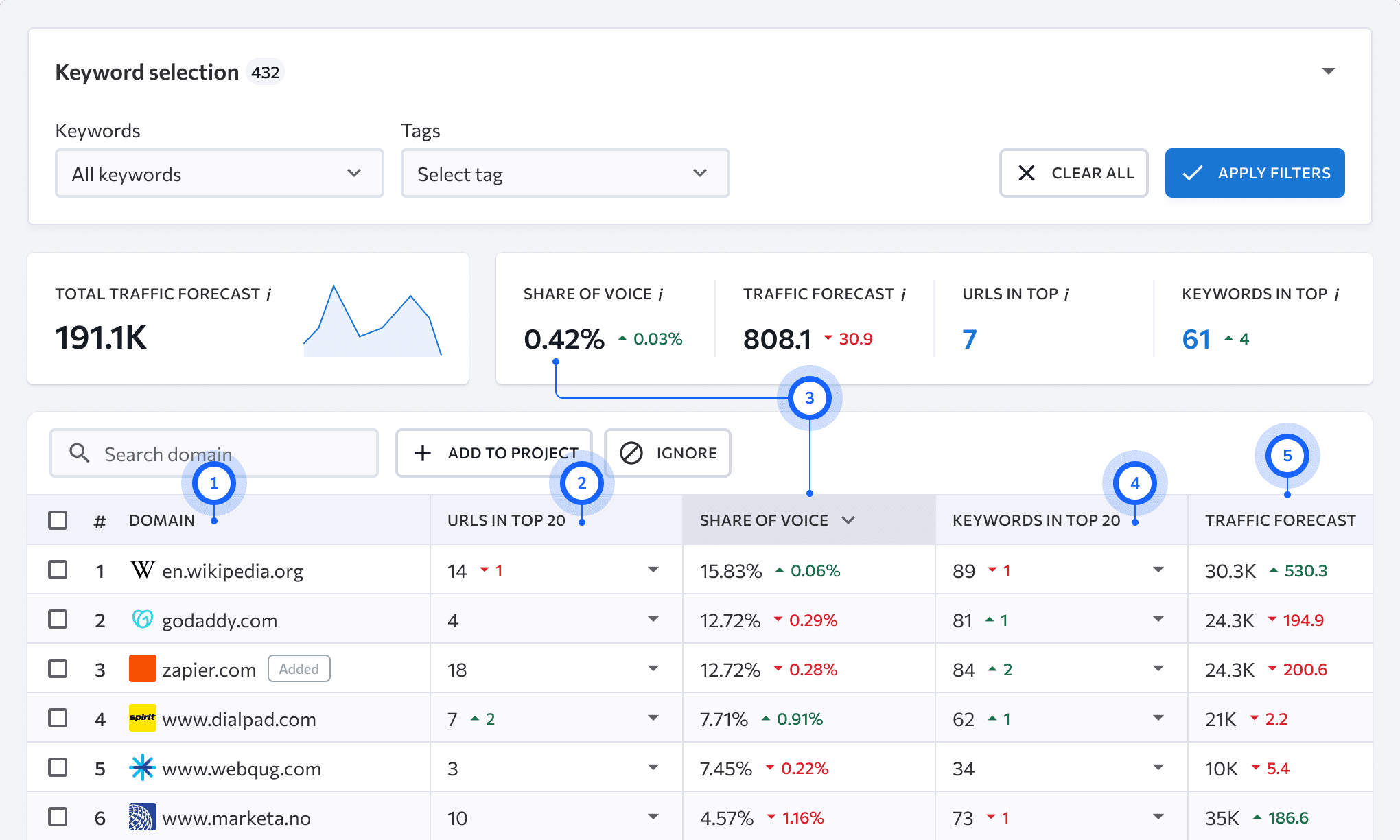Click the Clear All button

(1073, 173)
